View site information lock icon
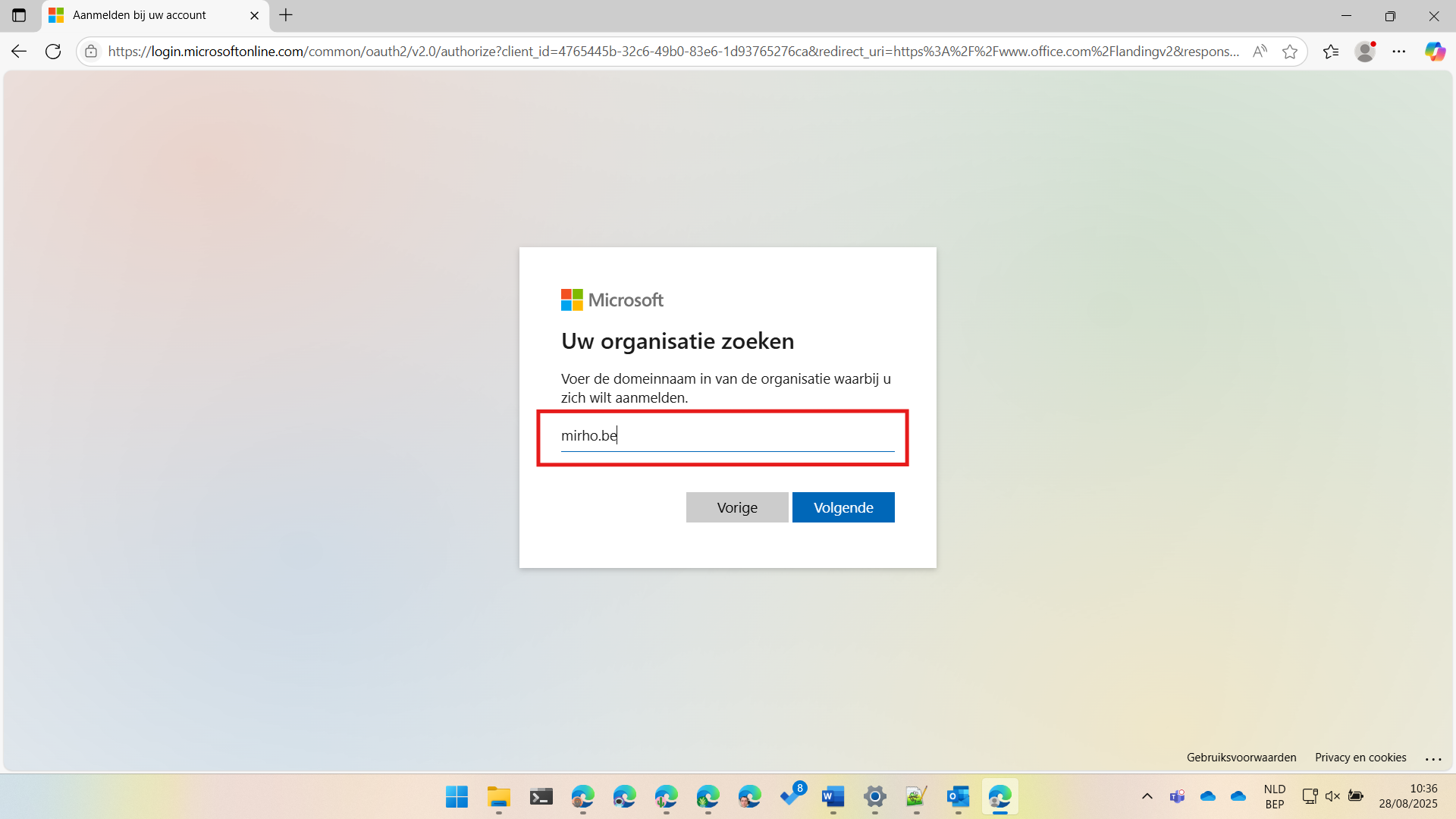 click(91, 52)
